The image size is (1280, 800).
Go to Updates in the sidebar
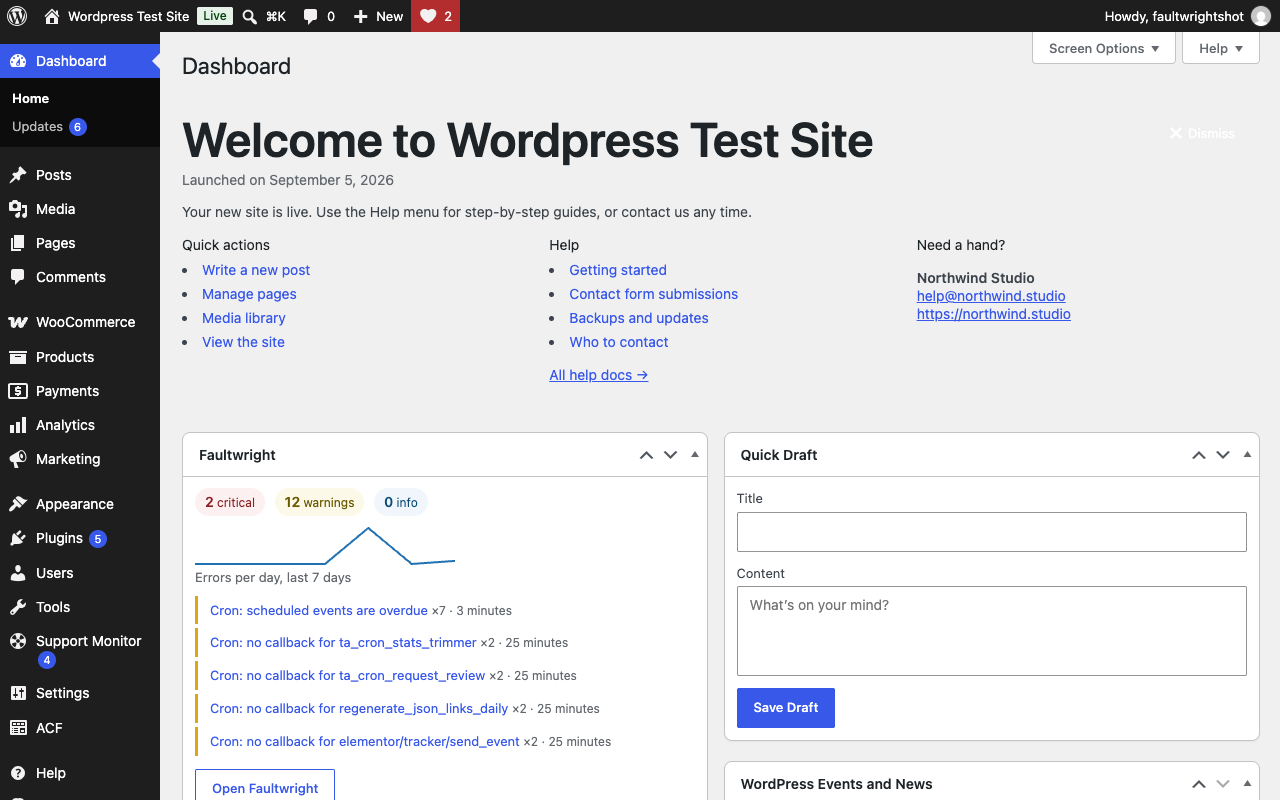[49, 127]
